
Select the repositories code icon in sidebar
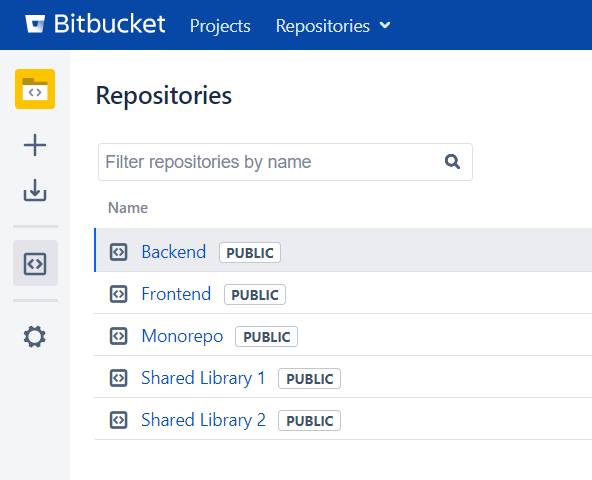(x=35, y=264)
